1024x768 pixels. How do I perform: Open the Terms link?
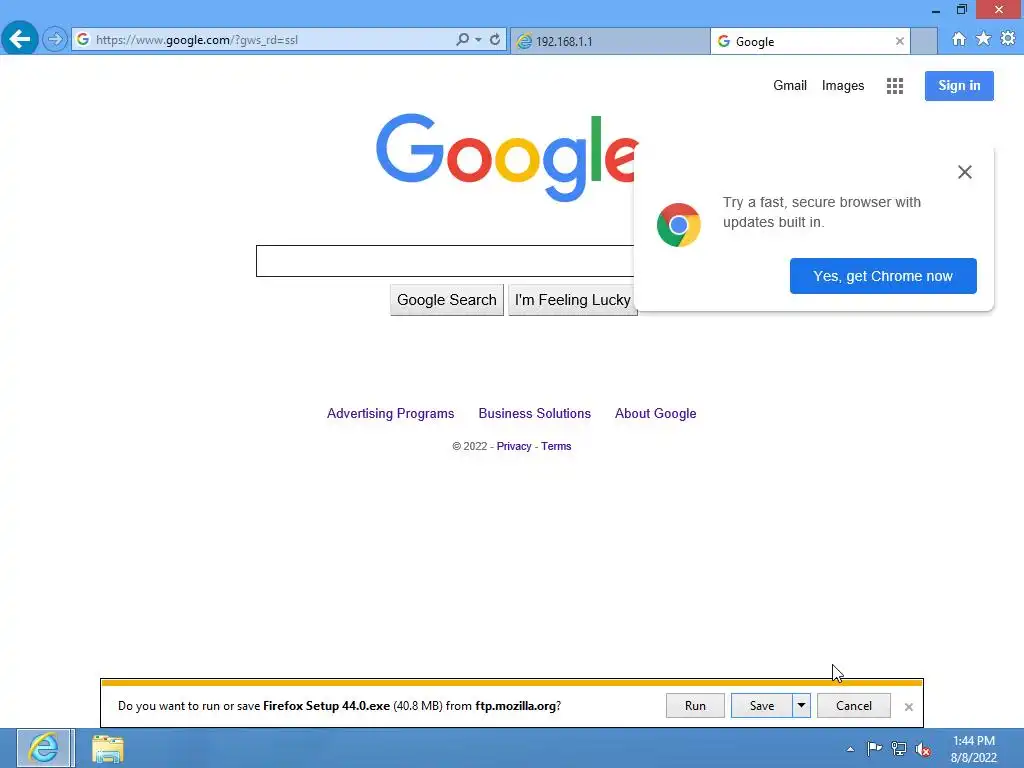(556, 446)
